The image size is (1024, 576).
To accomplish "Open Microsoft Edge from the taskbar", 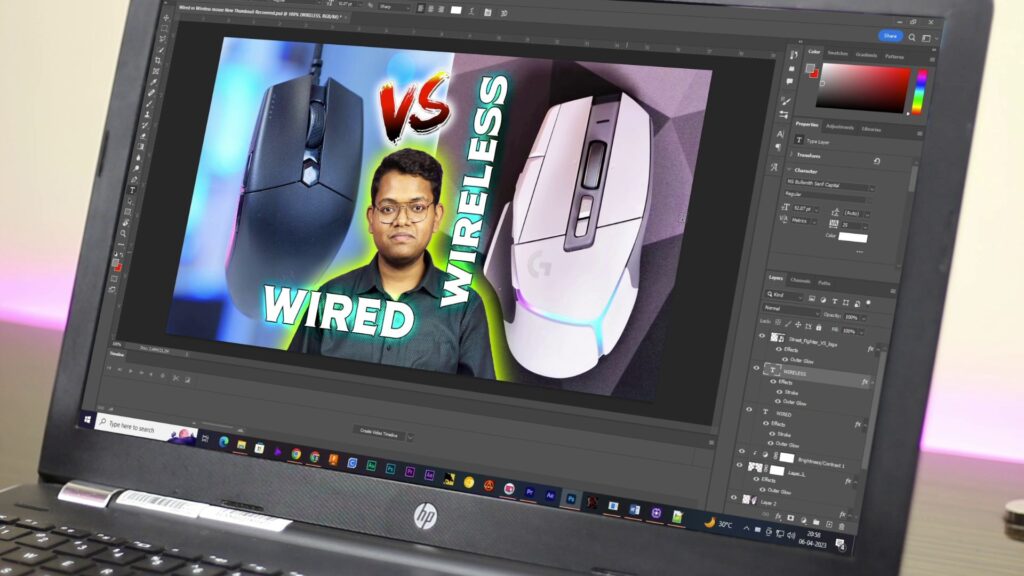I will pos(223,441).
